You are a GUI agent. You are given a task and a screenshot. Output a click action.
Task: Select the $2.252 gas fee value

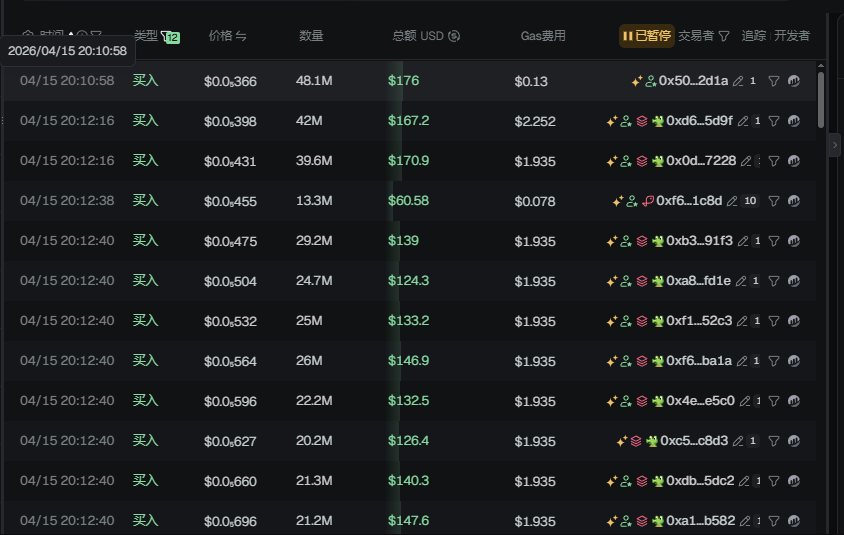click(534, 121)
